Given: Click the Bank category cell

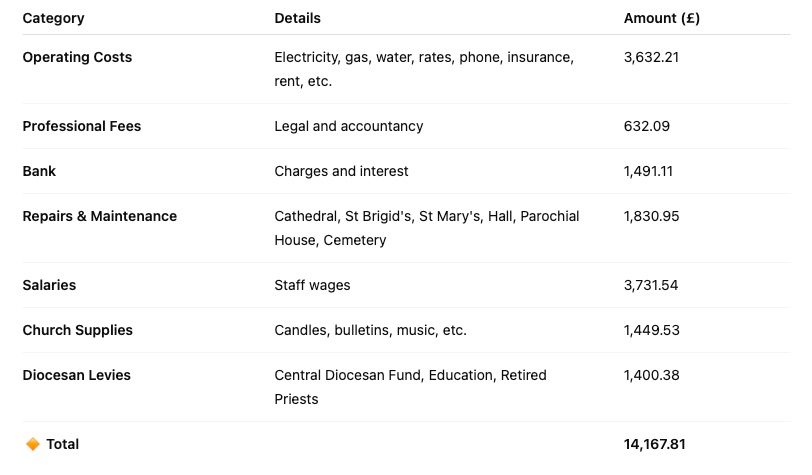Looking at the screenshot, I should pos(39,171).
